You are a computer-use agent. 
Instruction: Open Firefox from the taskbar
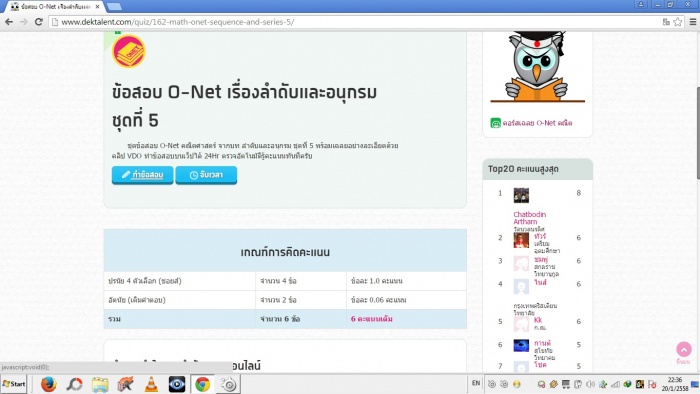tap(49, 384)
